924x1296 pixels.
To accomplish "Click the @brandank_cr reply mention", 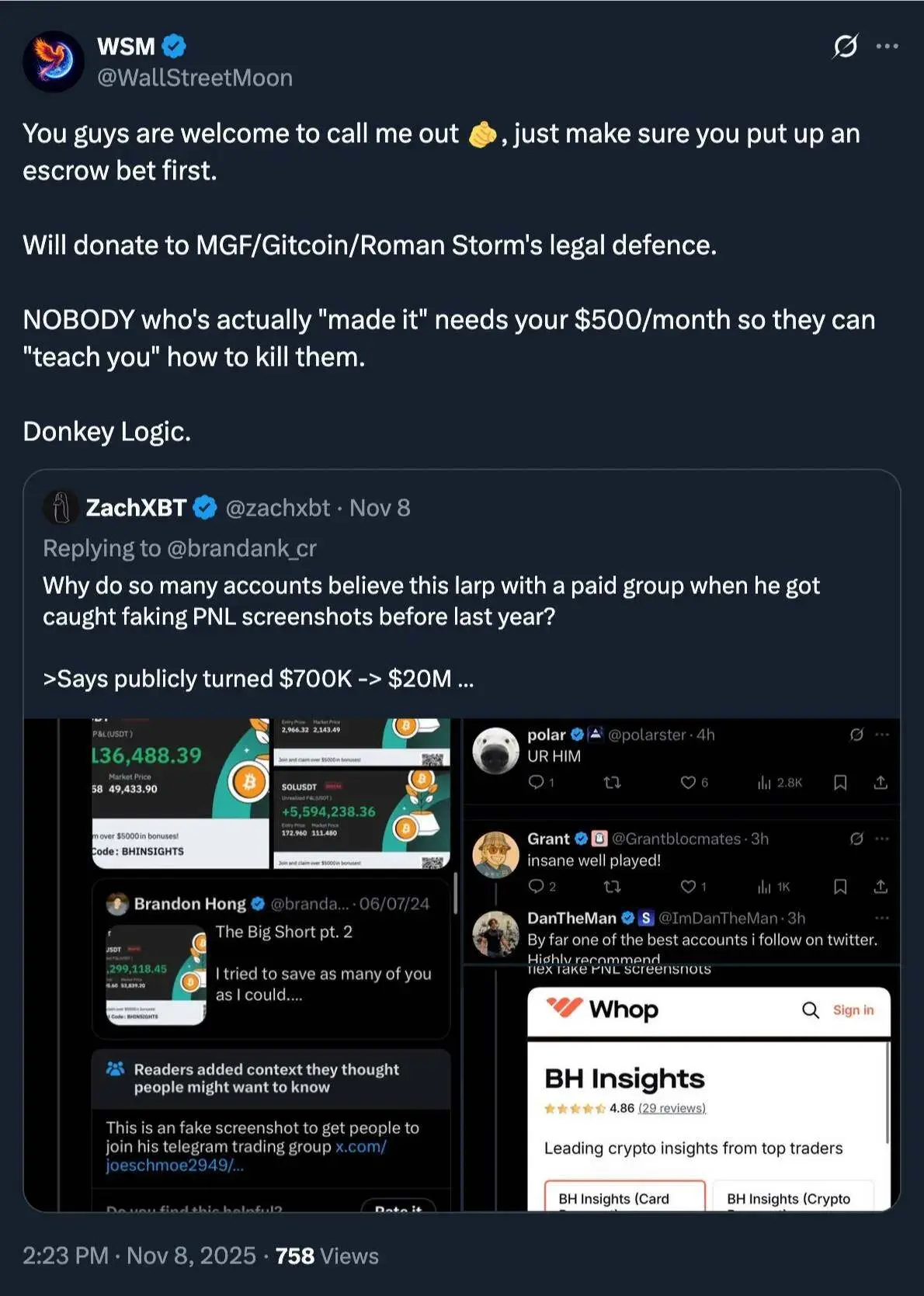I will click(241, 548).
